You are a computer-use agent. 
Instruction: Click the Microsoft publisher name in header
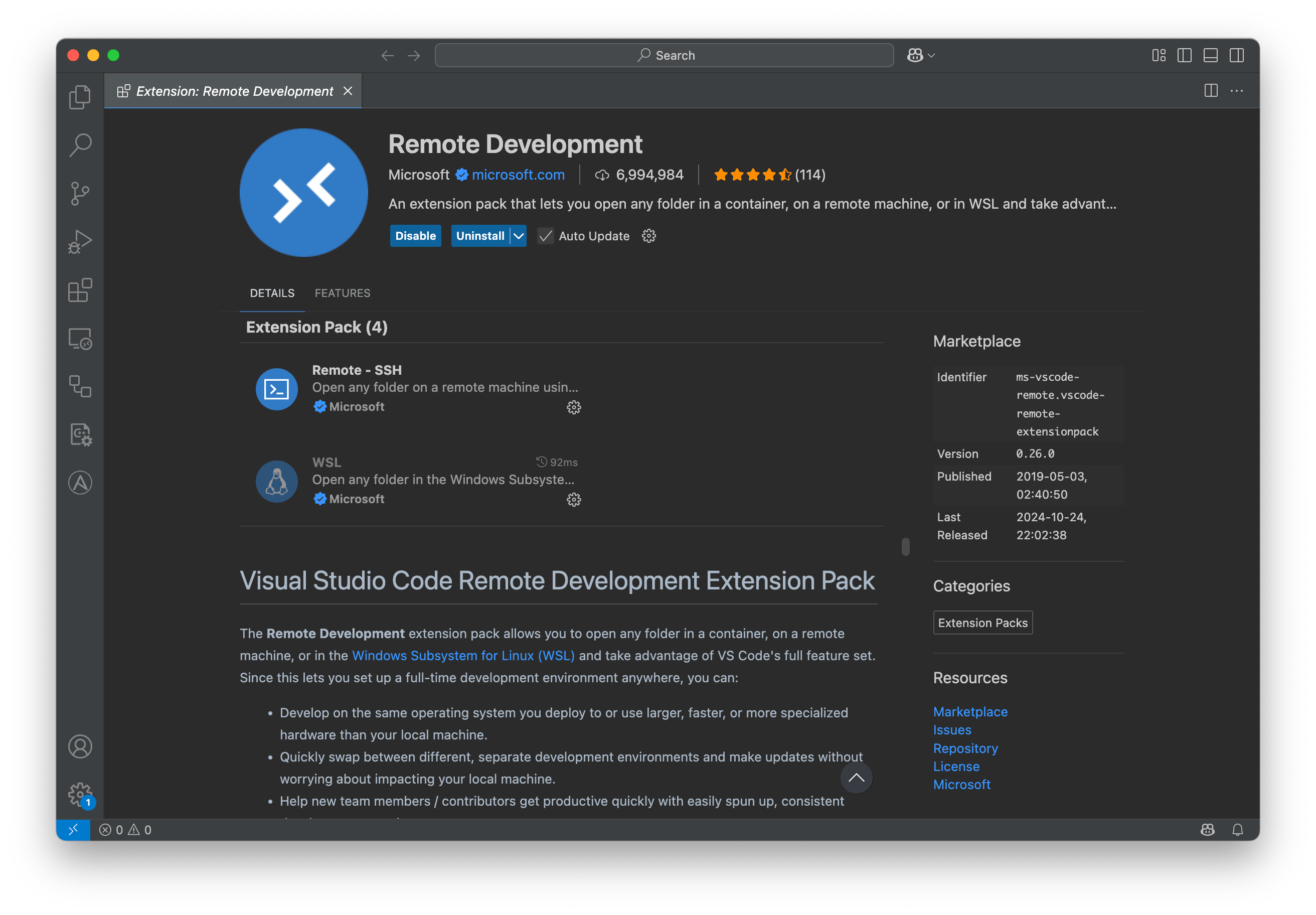point(418,175)
